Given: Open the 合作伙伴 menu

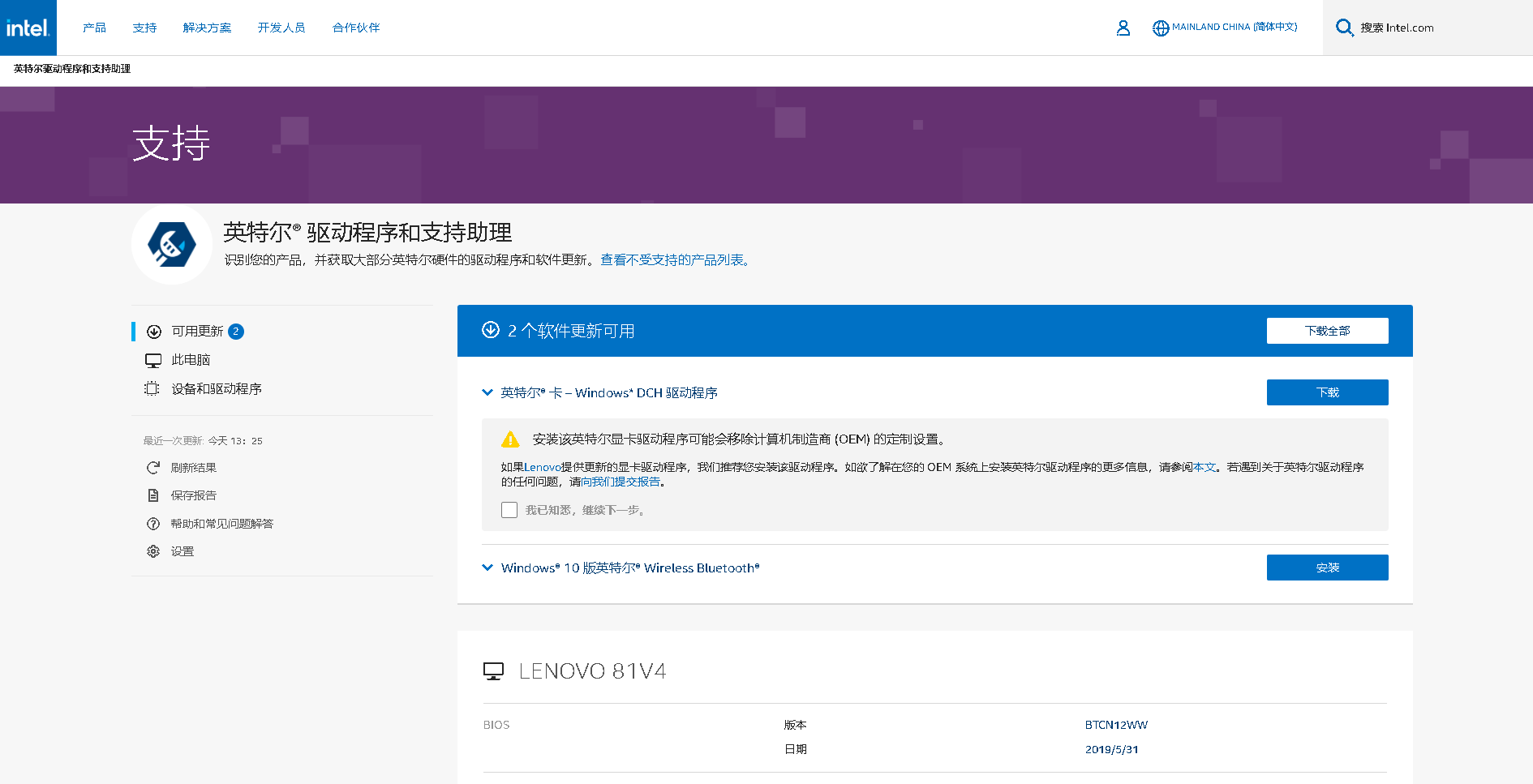Looking at the screenshot, I should 356,28.
